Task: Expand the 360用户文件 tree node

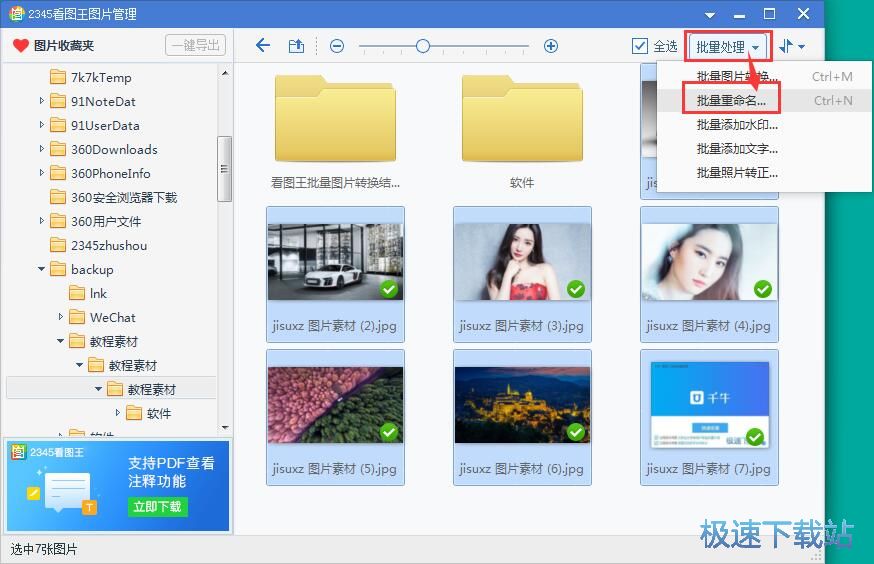Action: [x=42, y=221]
